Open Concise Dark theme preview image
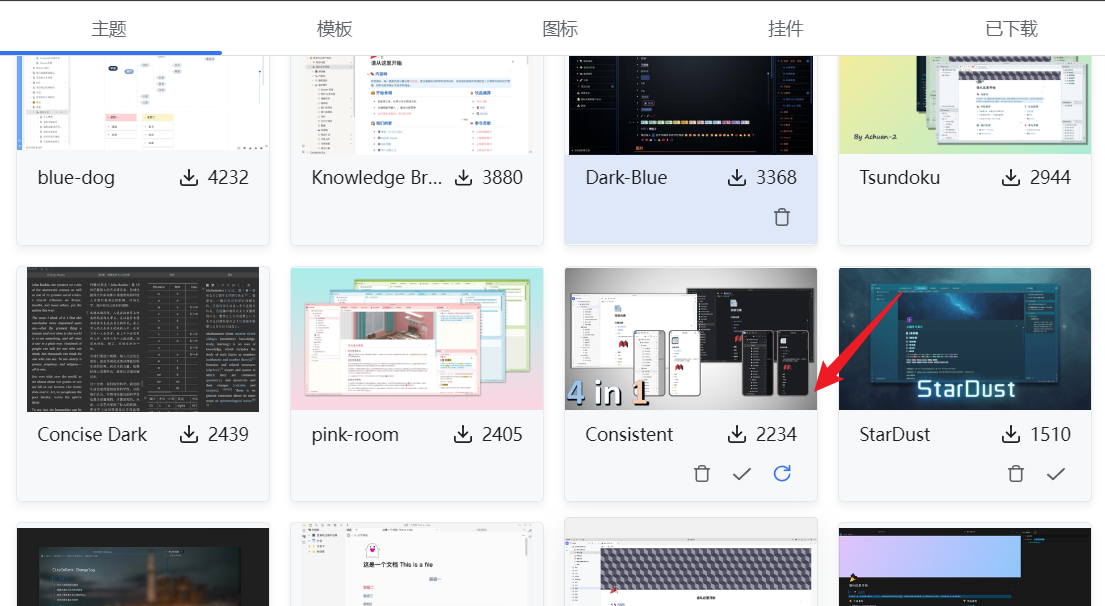1105x606 pixels. (x=143, y=339)
